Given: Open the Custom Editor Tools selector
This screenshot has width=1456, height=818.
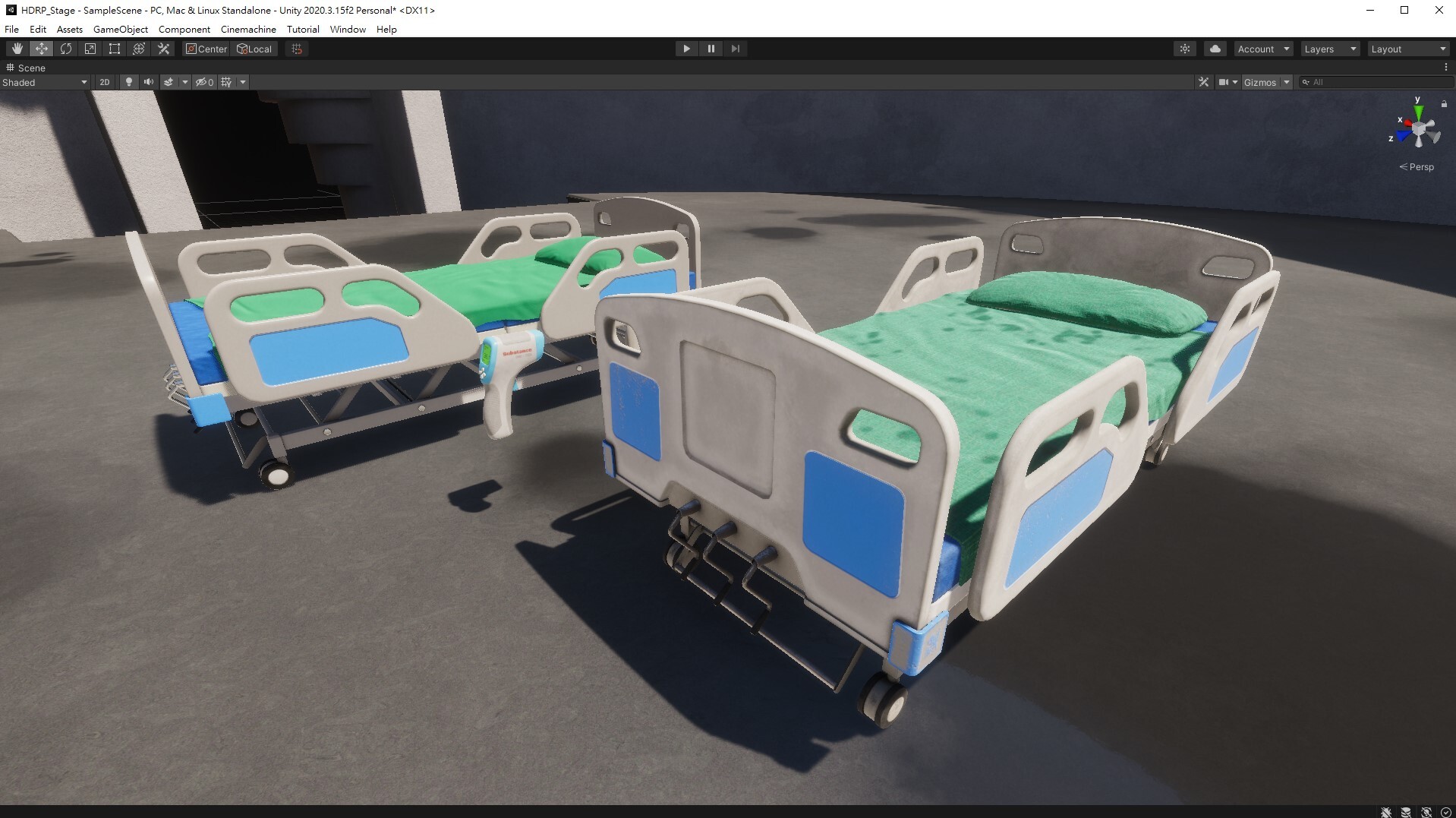Looking at the screenshot, I should pos(163,48).
